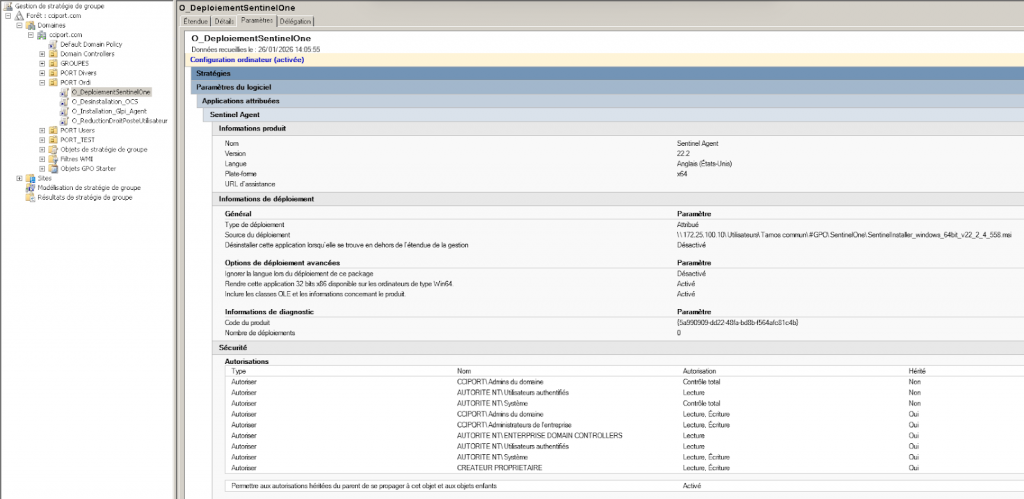The height and width of the screenshot is (499, 1024).
Task: Collapse the Informations produit section
Action: click(x=618, y=129)
